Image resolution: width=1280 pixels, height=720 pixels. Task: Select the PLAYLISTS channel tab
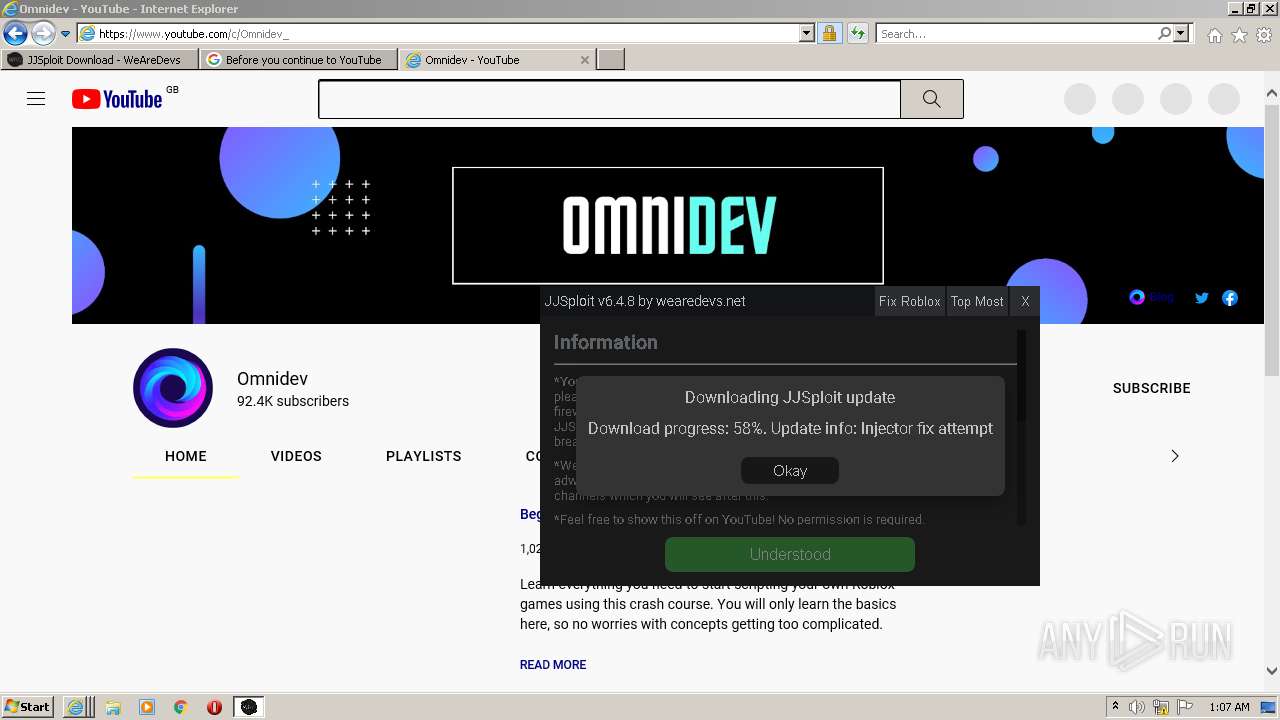[x=424, y=456]
